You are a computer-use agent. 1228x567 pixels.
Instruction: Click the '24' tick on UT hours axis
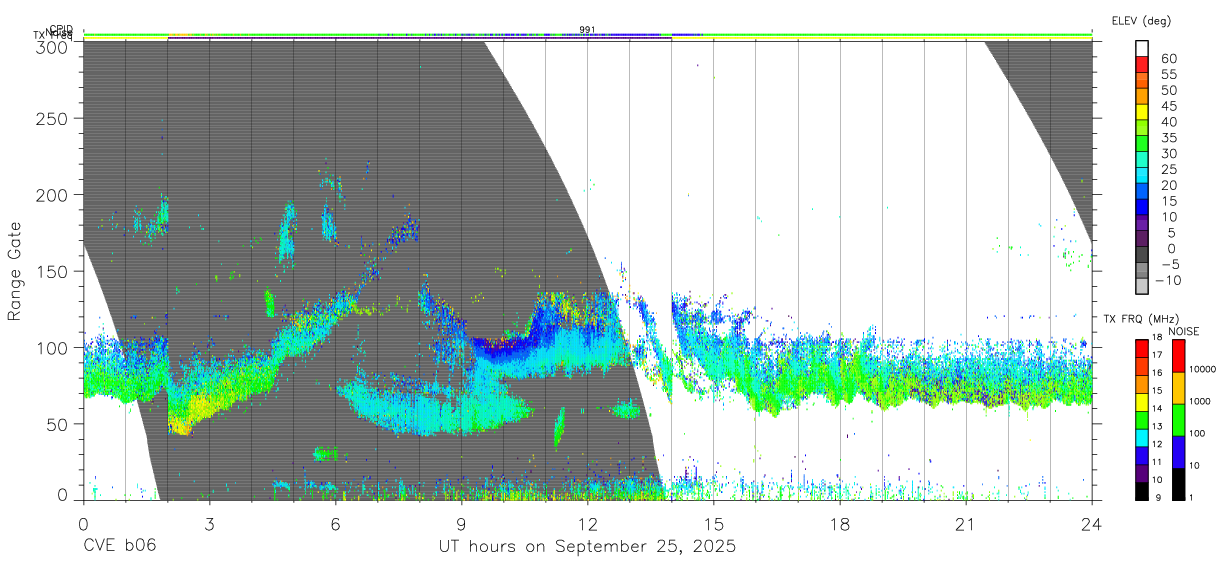coord(1091,524)
